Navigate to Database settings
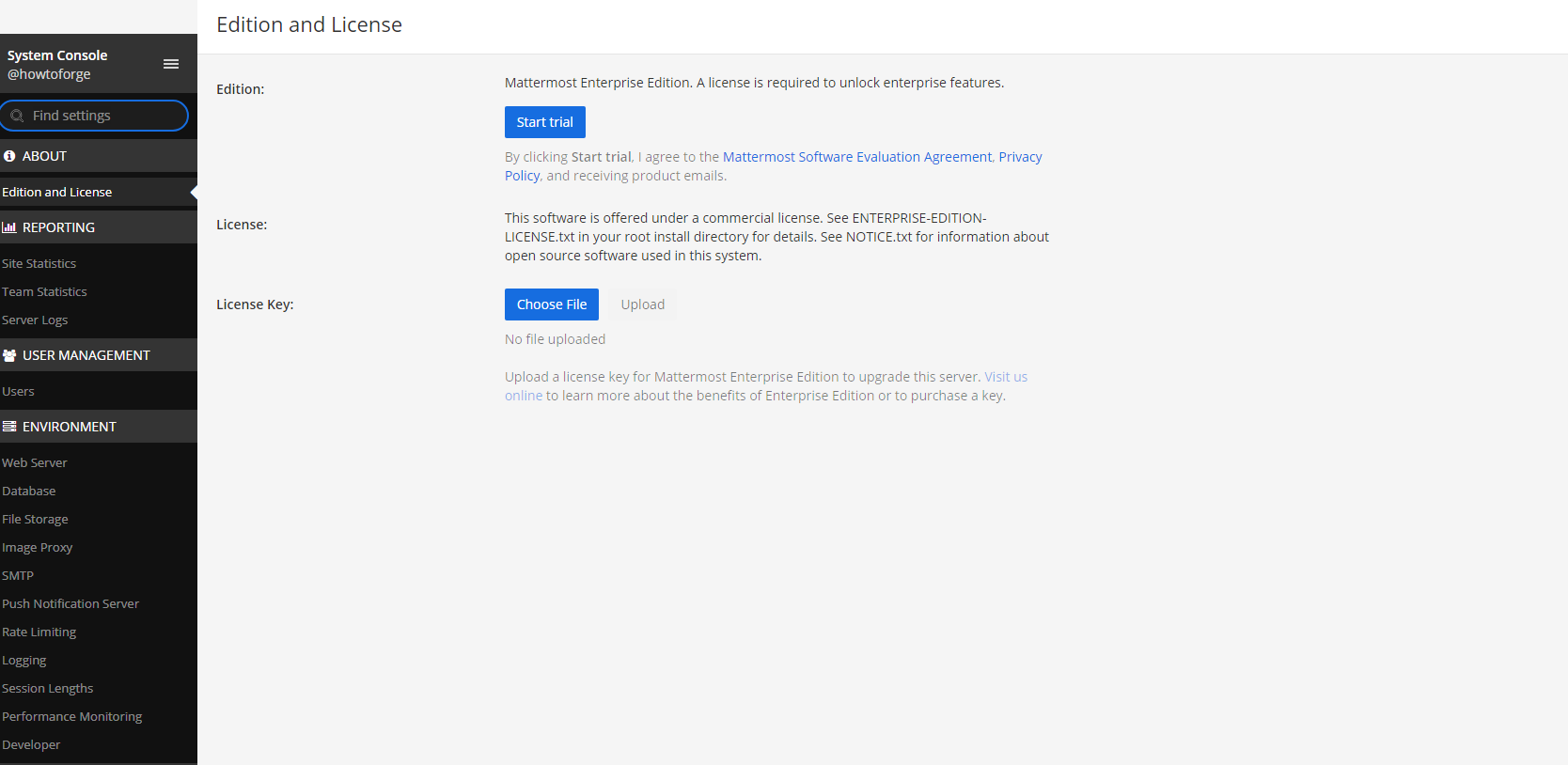Image resolution: width=1568 pixels, height=765 pixels. point(29,492)
